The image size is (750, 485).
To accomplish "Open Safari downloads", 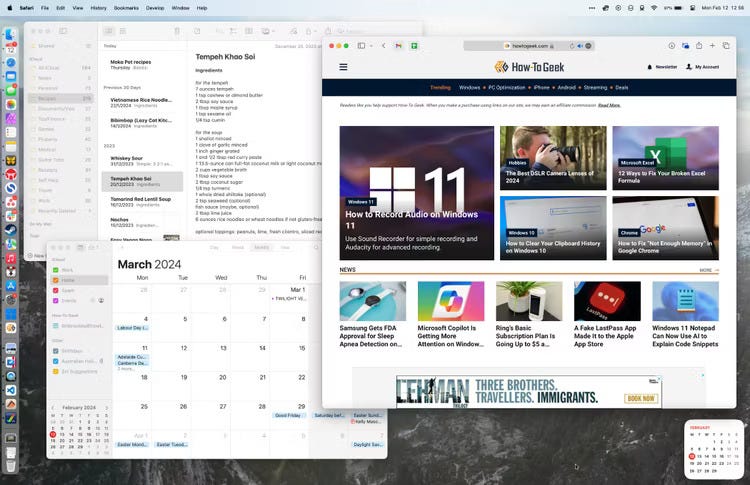I will 672,46.
